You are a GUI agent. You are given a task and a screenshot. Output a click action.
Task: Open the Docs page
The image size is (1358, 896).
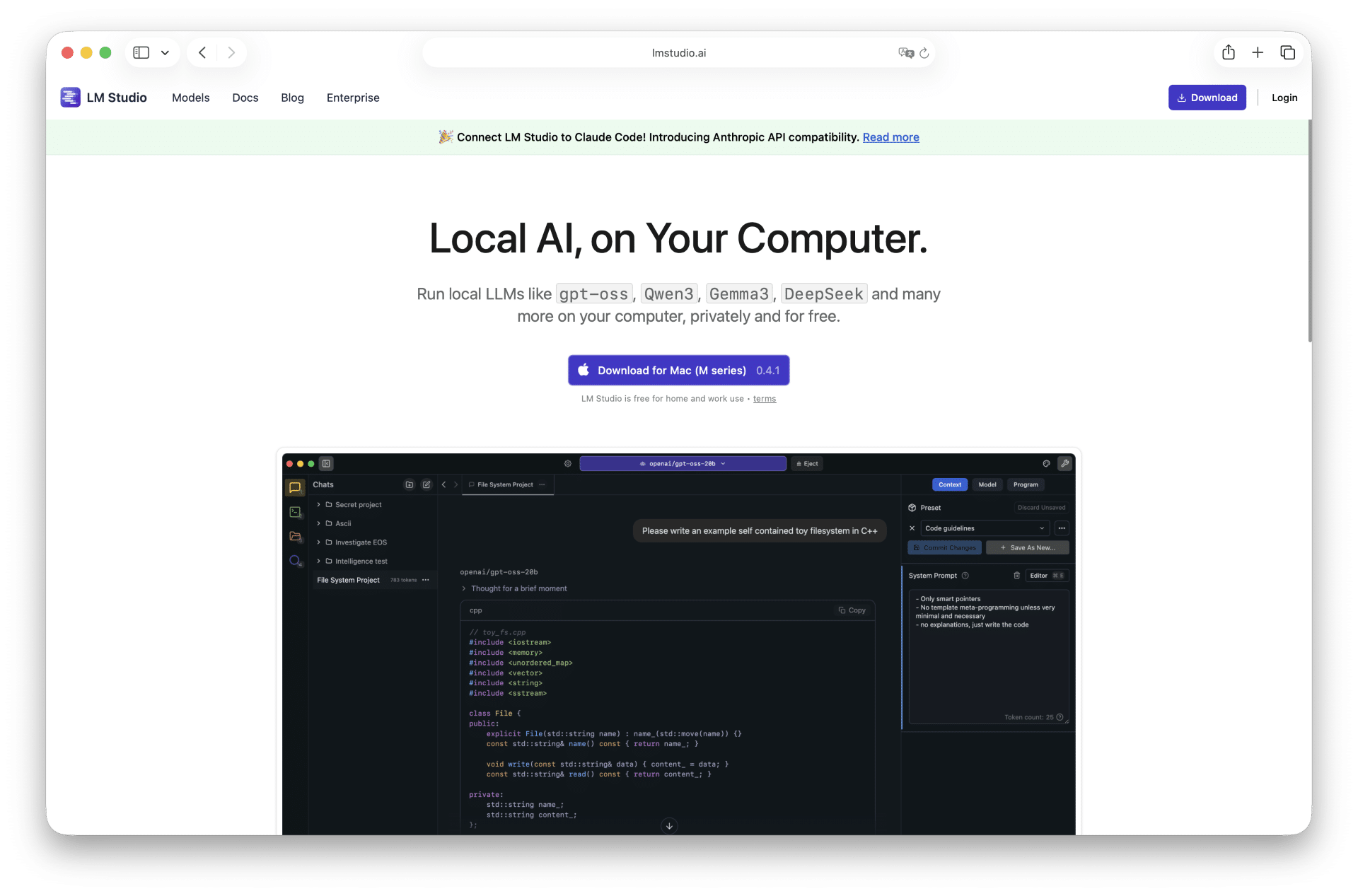click(x=245, y=98)
